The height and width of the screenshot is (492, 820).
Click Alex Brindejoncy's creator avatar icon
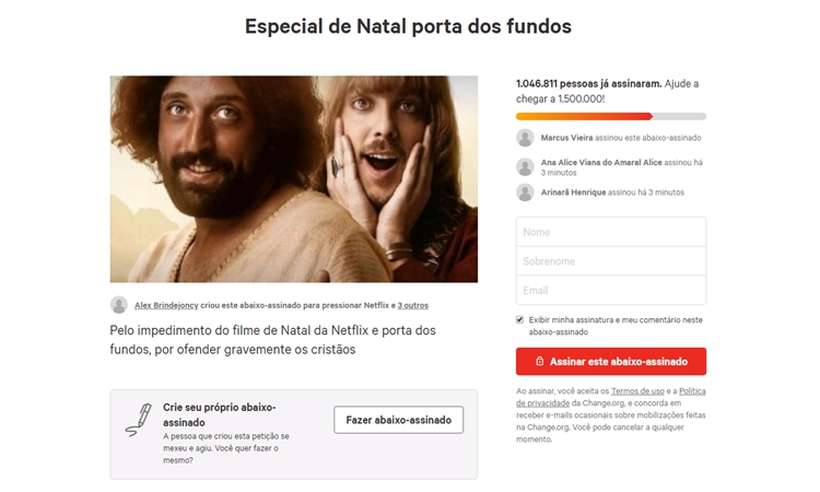point(119,305)
